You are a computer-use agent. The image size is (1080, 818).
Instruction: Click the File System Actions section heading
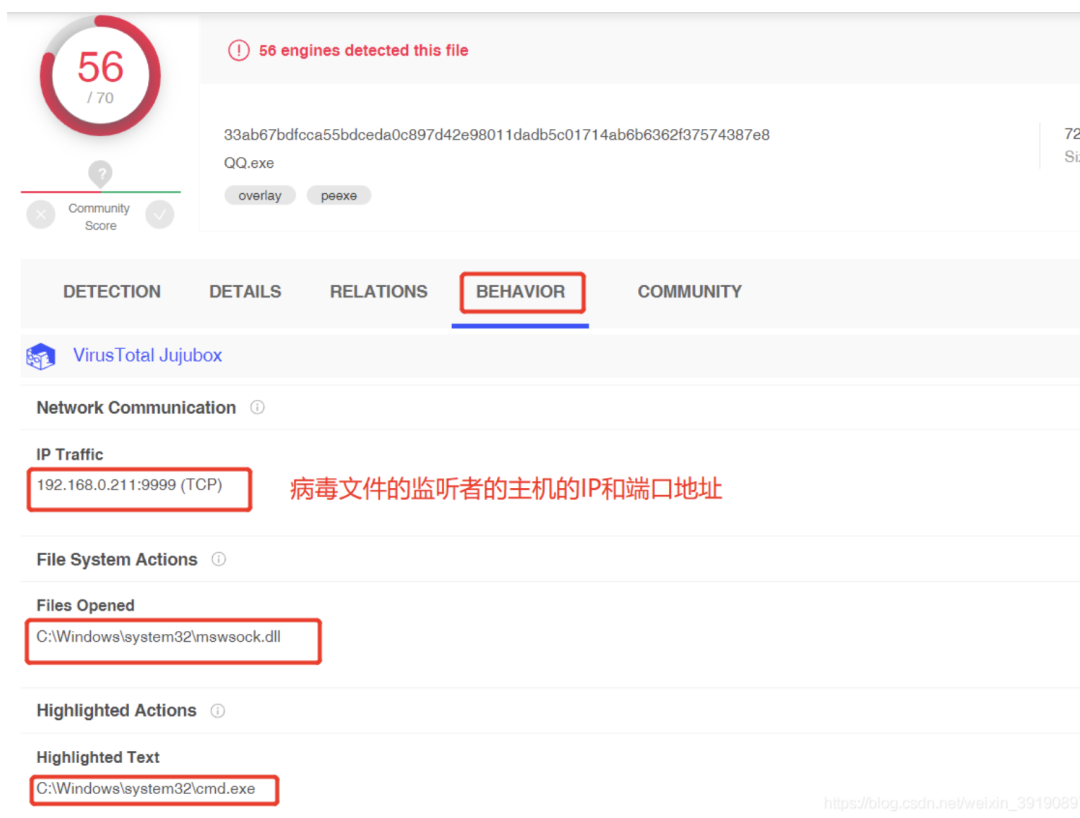[x=117, y=560]
